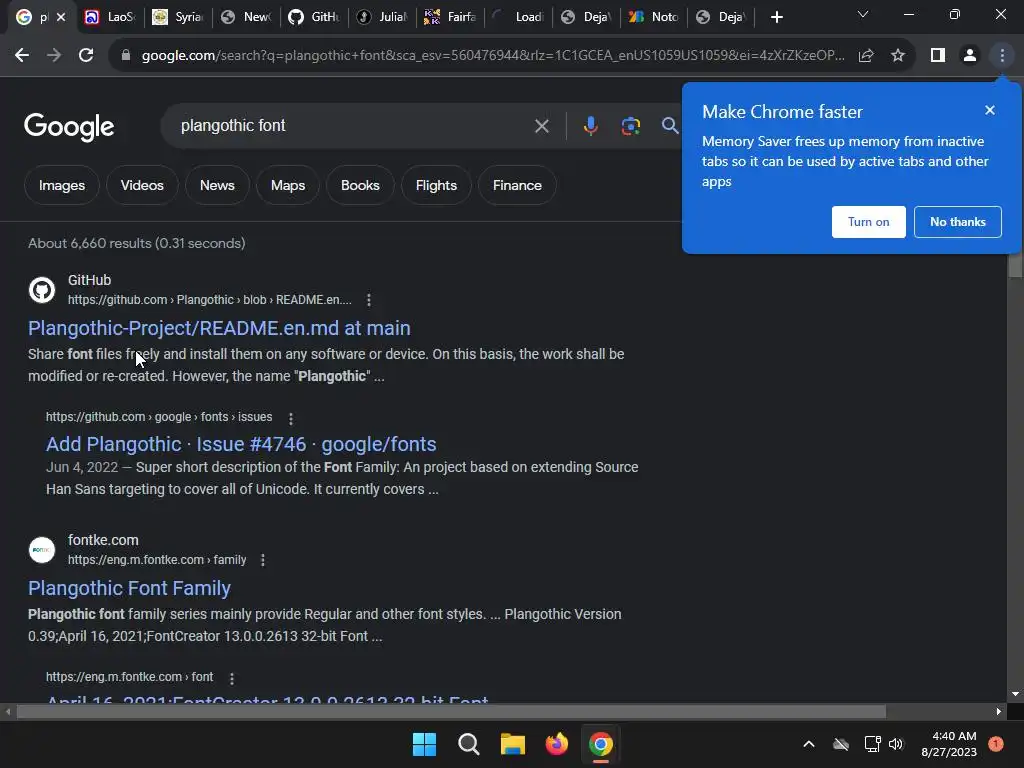Show hidden system tray icons
The image size is (1024, 768).
click(808, 744)
